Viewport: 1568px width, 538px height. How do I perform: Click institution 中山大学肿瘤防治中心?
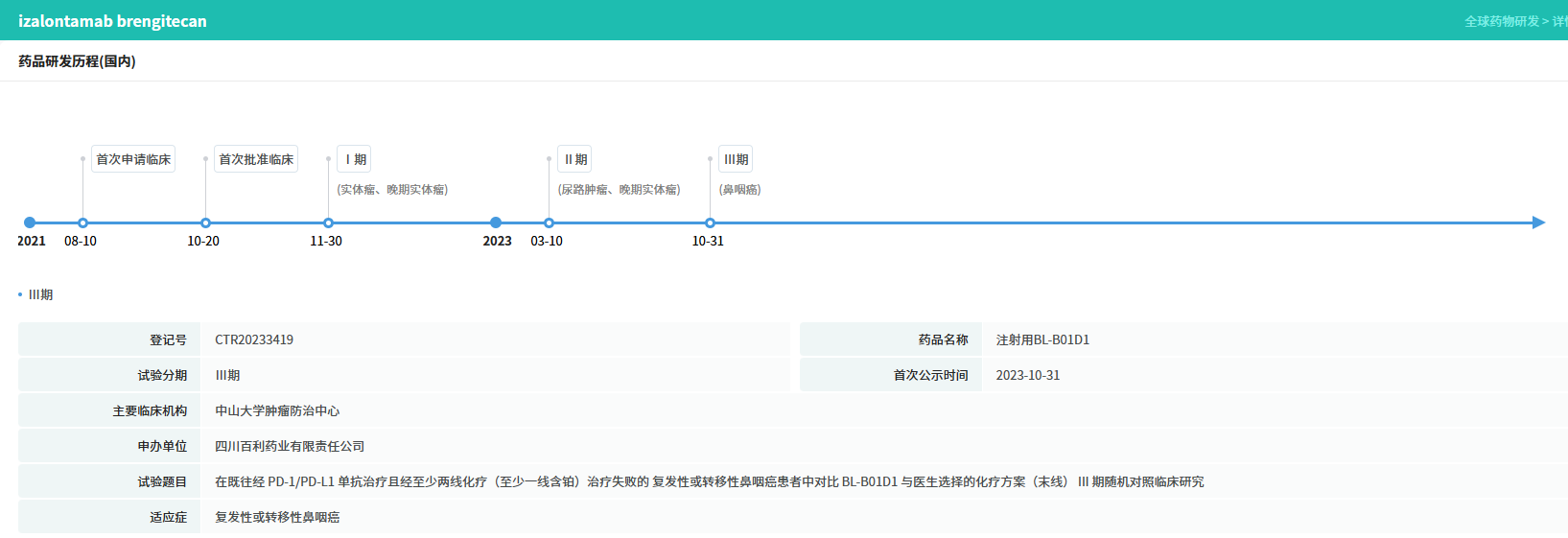pyautogui.click(x=277, y=410)
